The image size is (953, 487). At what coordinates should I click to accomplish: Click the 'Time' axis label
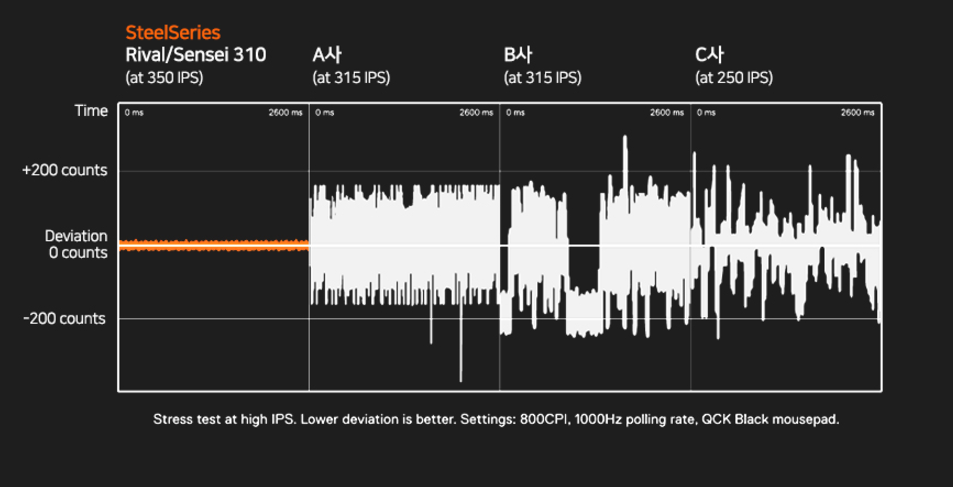point(91,111)
